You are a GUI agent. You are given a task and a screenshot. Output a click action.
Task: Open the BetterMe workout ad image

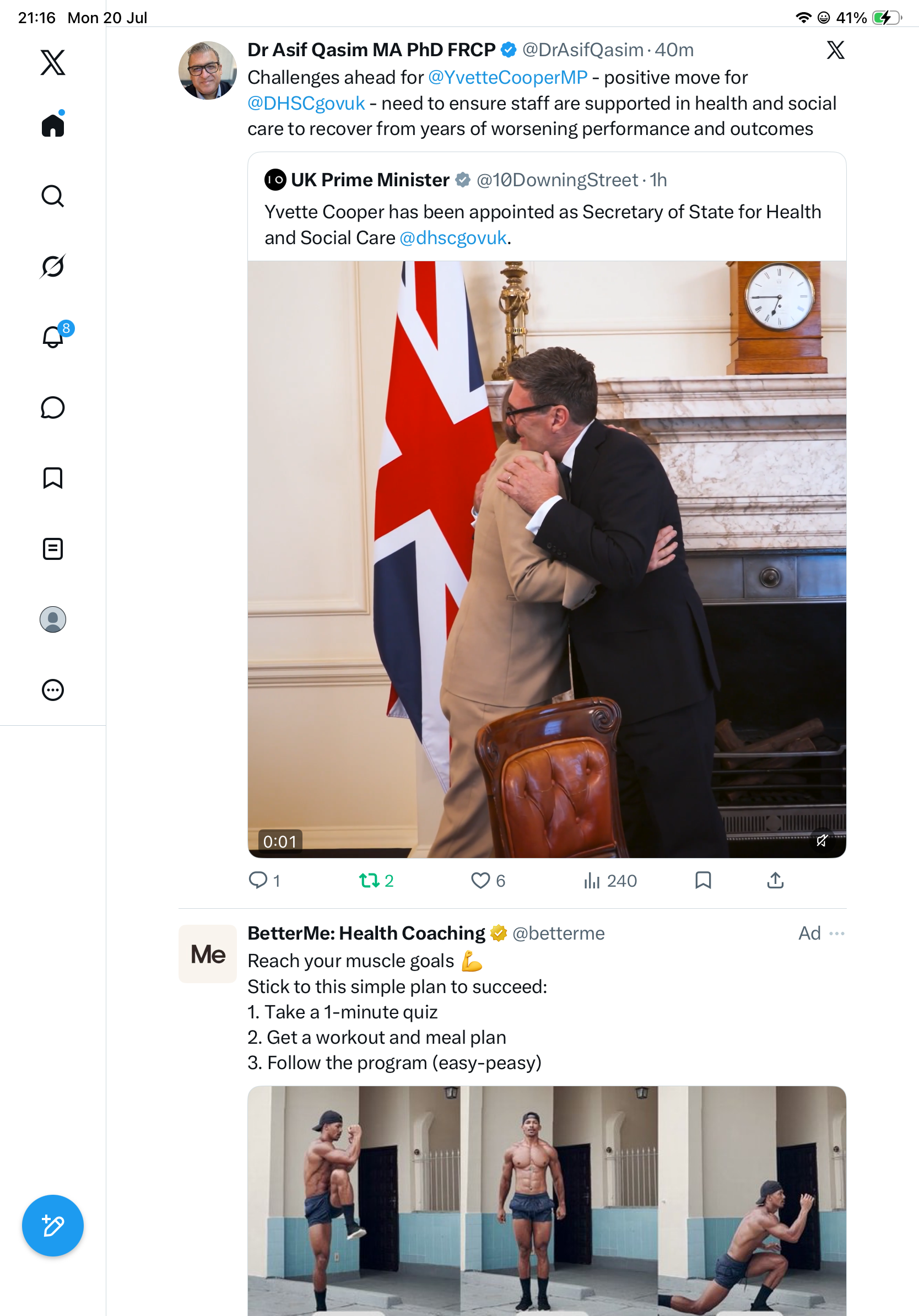pyautogui.click(x=547, y=1201)
